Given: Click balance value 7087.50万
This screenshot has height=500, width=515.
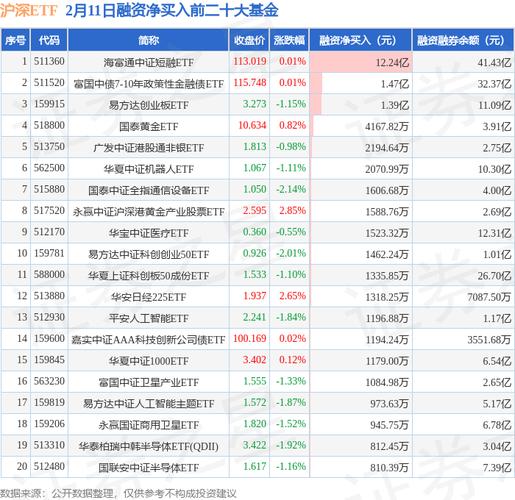Looking at the screenshot, I should [489, 297].
